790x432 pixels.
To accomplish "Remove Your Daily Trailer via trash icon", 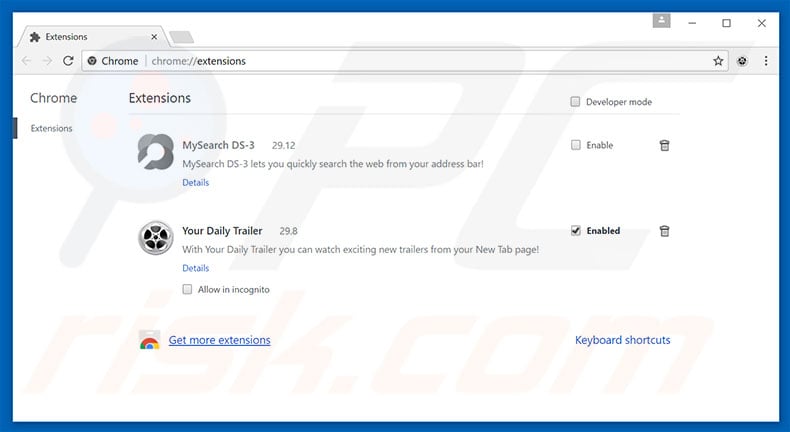I will pyautogui.click(x=665, y=231).
